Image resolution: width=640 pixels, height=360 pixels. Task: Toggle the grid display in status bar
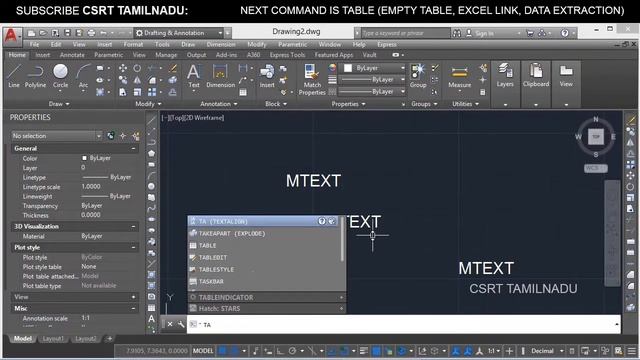pos(222,351)
